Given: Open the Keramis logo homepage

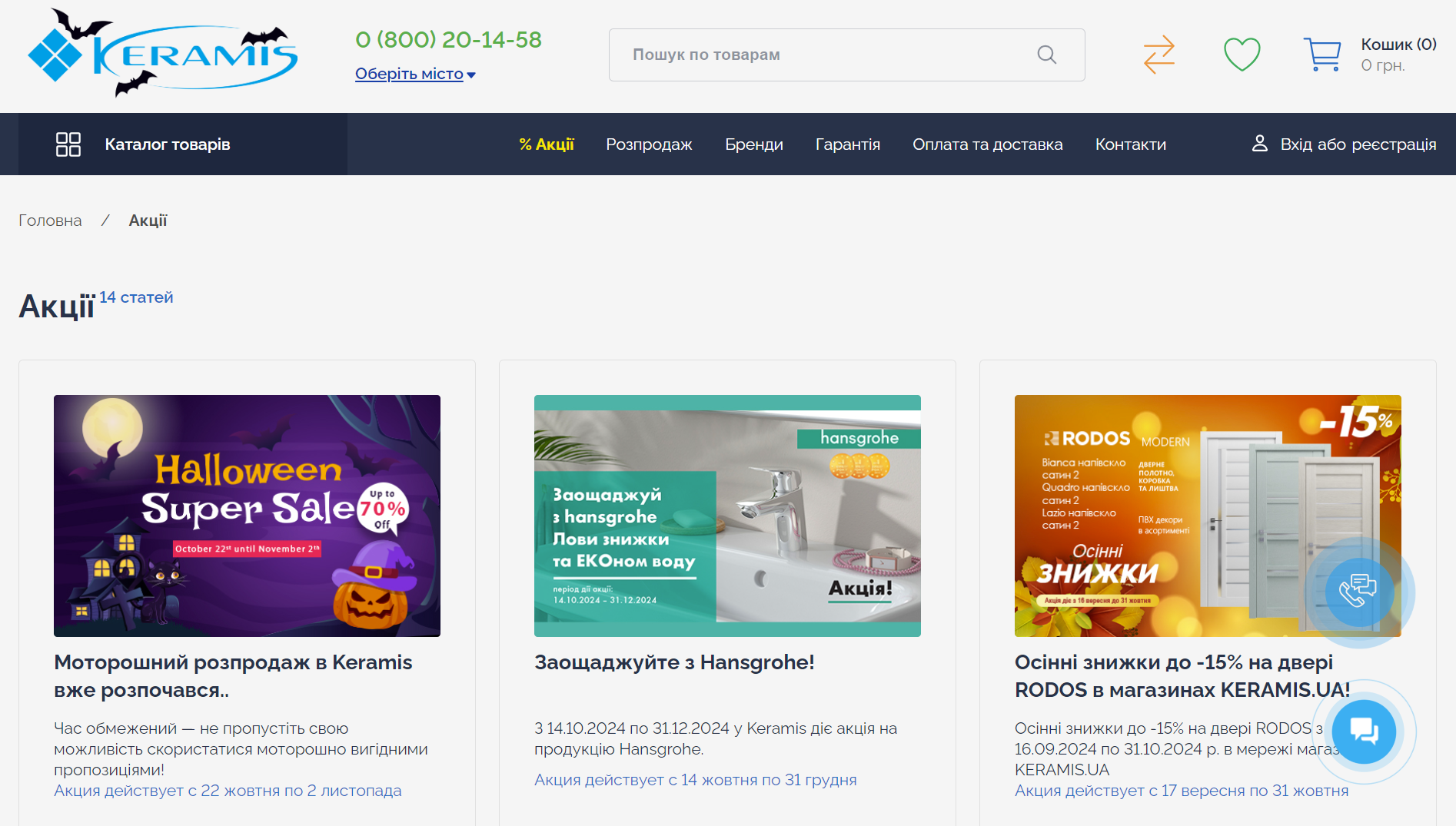Looking at the screenshot, I should tap(162, 53).
